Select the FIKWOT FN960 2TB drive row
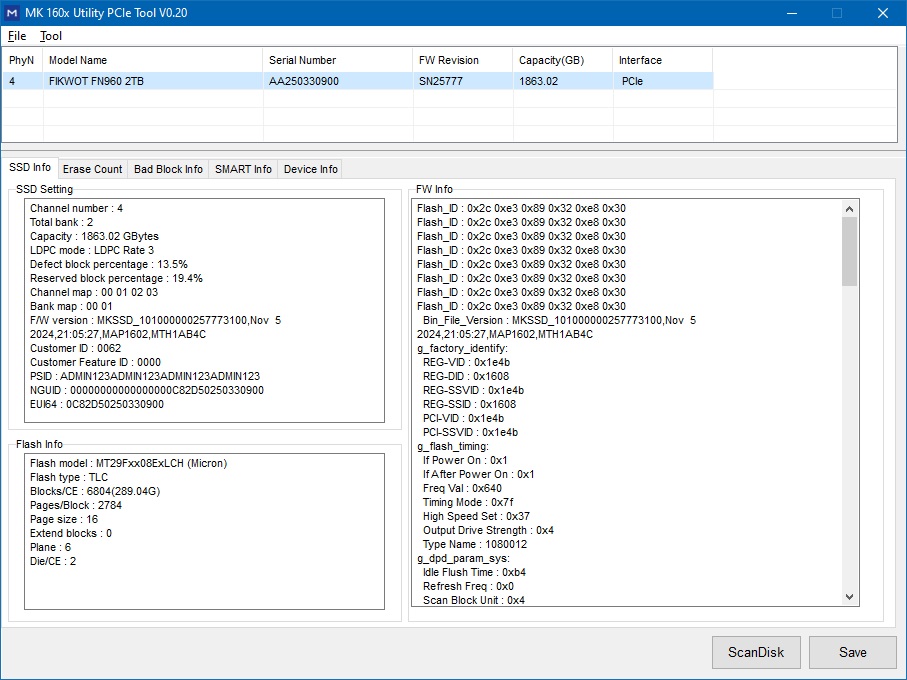 click(x=357, y=81)
